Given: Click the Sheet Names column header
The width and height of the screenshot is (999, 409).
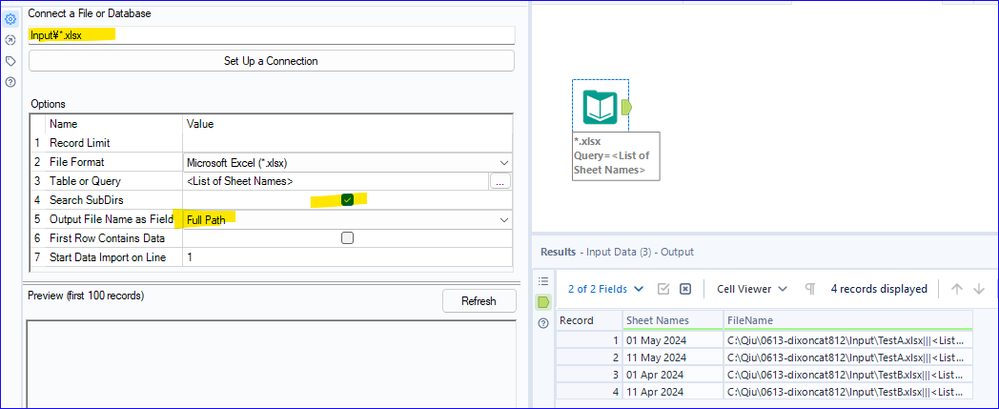Looking at the screenshot, I should 673,320.
